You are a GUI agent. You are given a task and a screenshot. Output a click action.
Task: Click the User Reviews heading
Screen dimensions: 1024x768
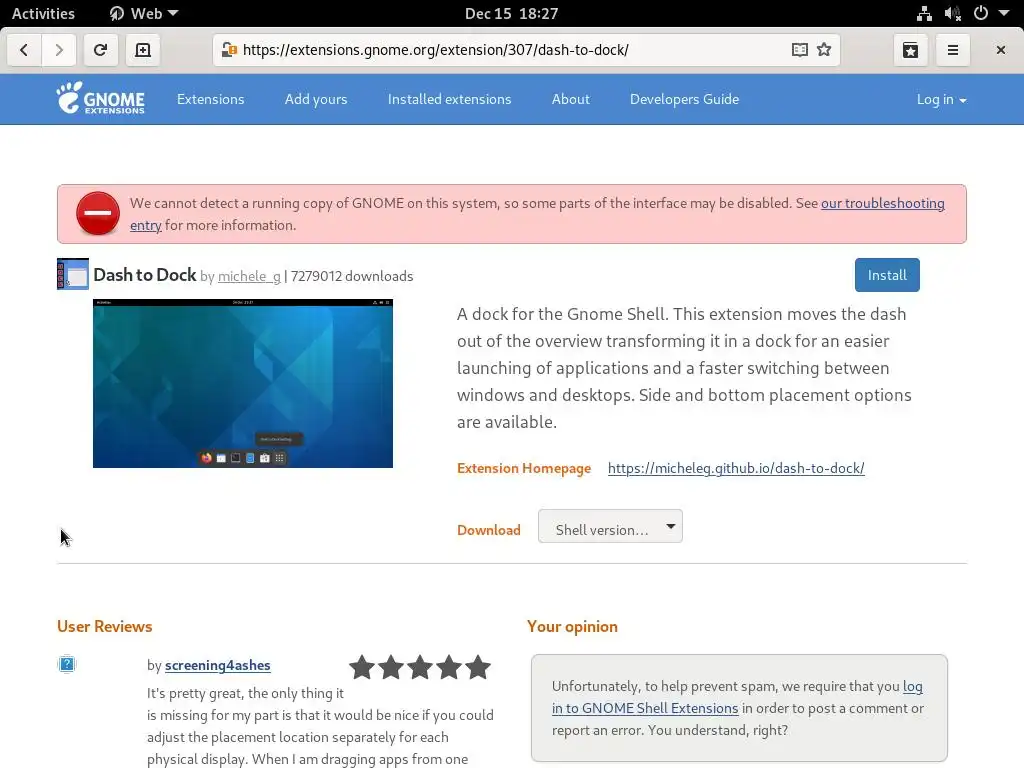point(104,626)
